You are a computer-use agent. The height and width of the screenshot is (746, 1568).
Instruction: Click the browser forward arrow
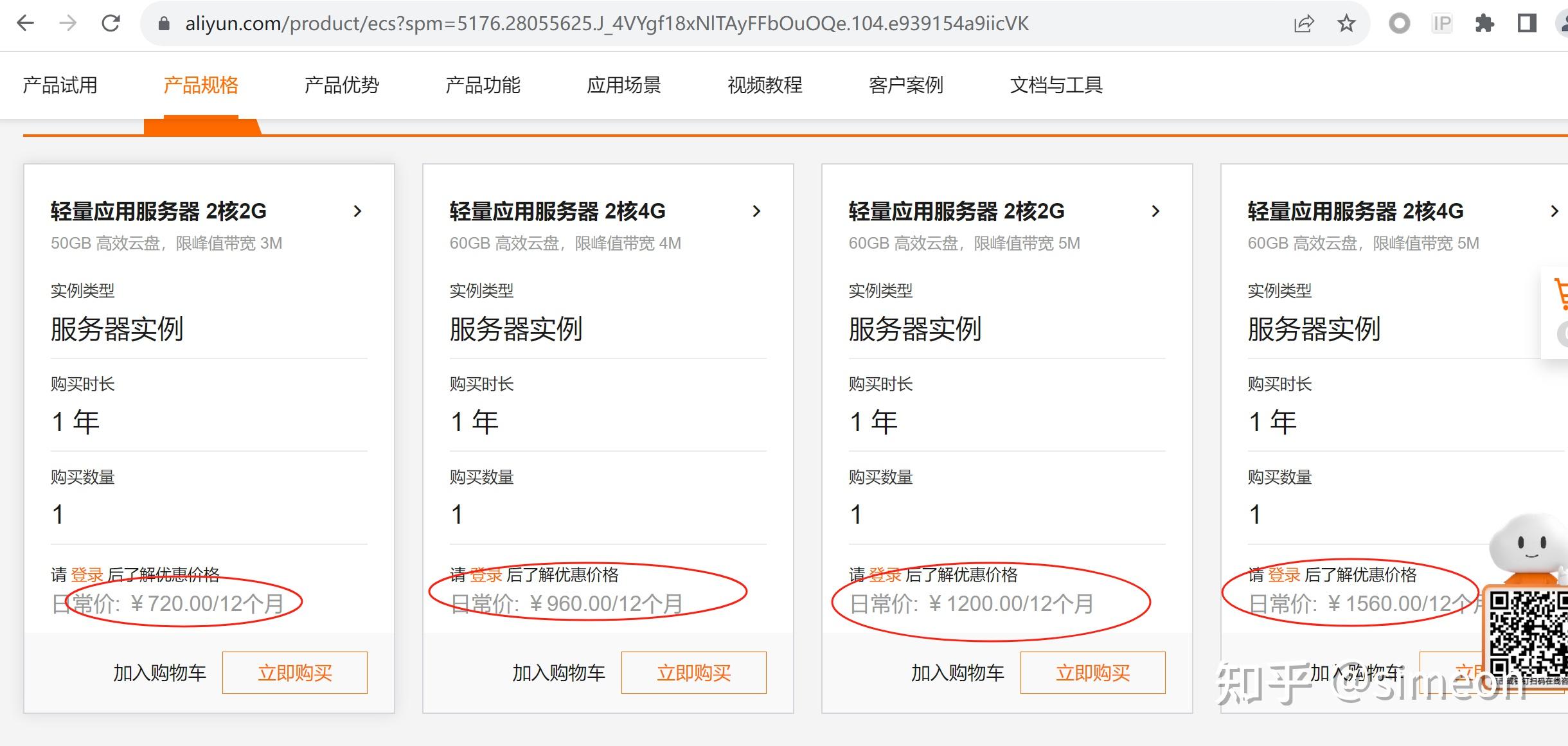[x=67, y=24]
